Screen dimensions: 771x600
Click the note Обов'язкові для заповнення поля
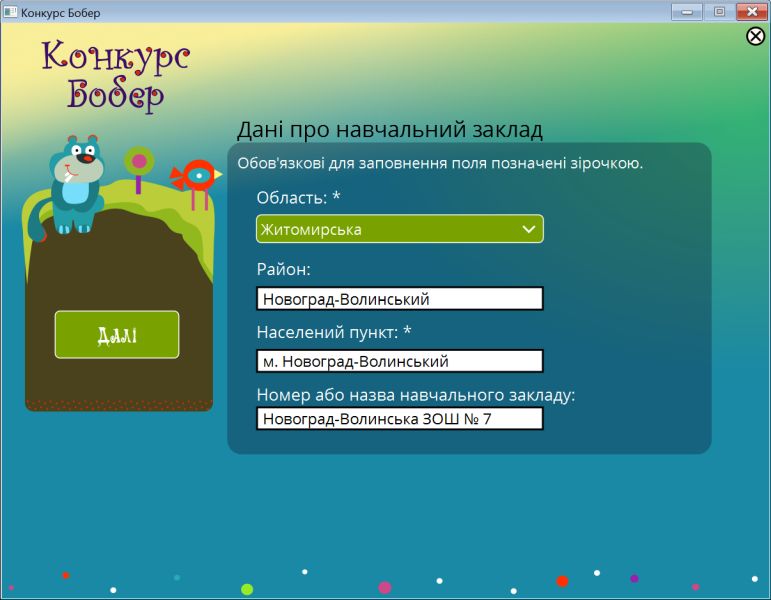pyautogui.click(x=441, y=163)
